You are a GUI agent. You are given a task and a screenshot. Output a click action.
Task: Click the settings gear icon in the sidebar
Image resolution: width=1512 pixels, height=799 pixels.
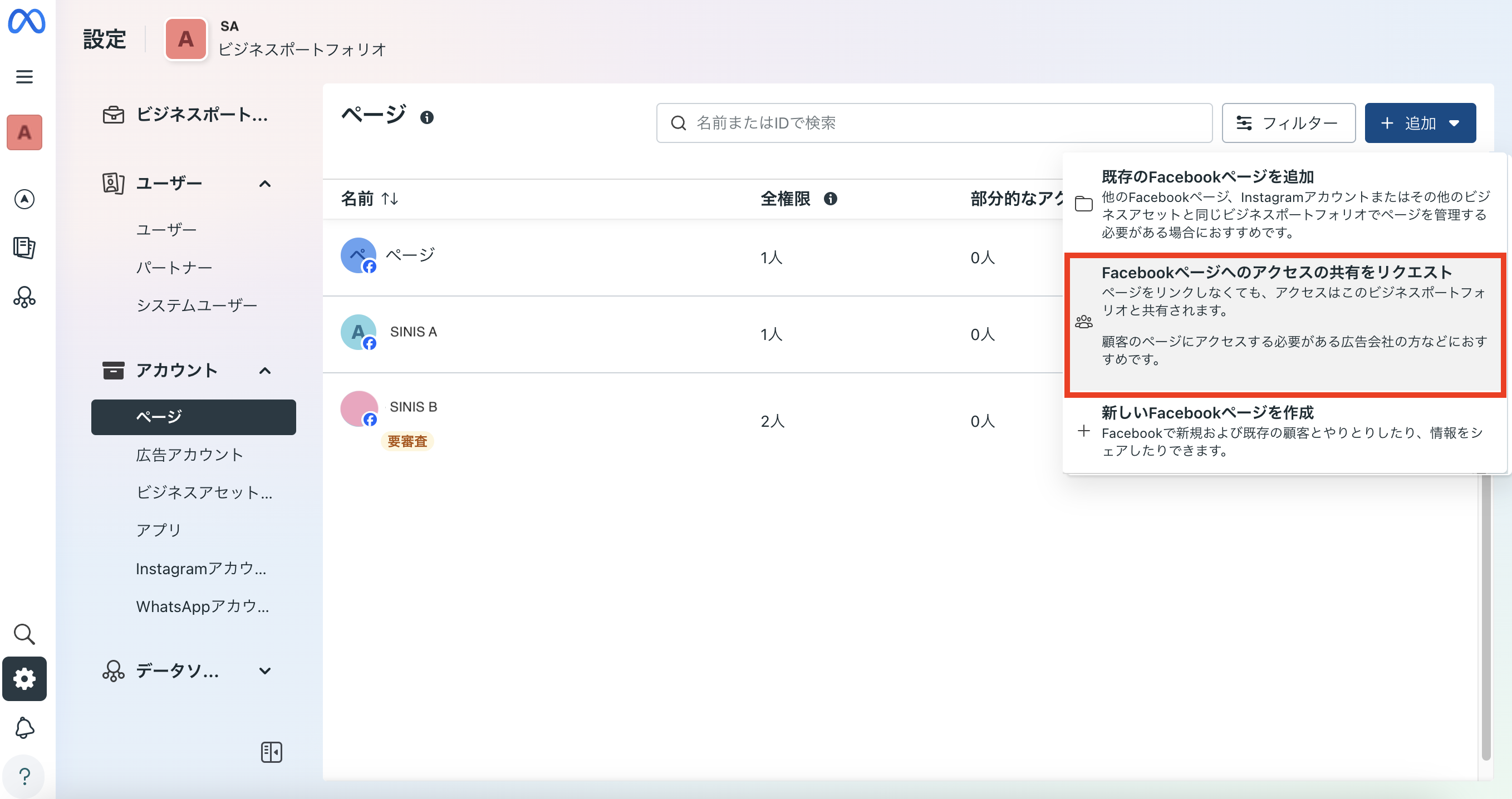[24, 679]
